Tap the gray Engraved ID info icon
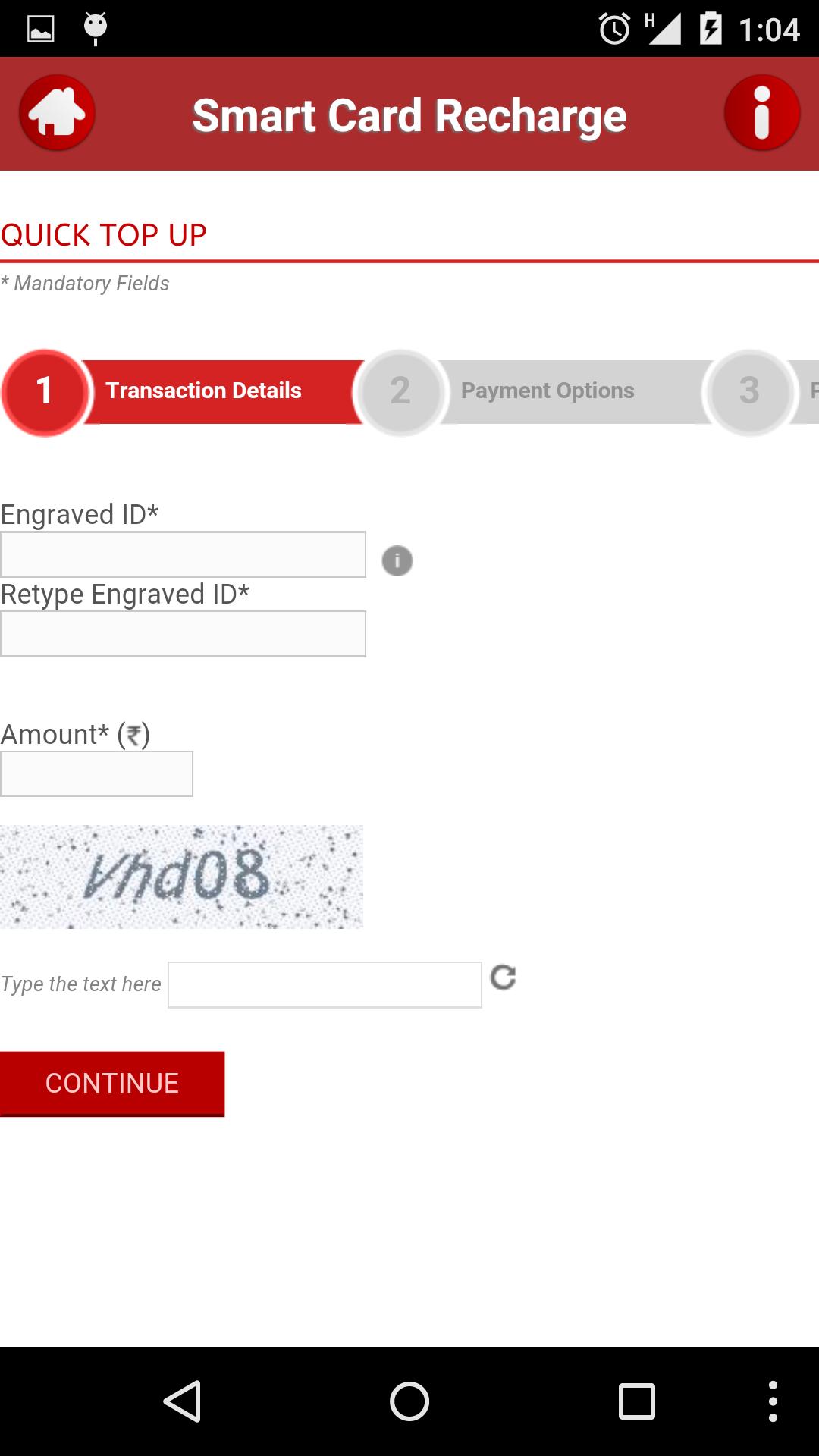Screen dimensions: 819x1456 coord(397,561)
